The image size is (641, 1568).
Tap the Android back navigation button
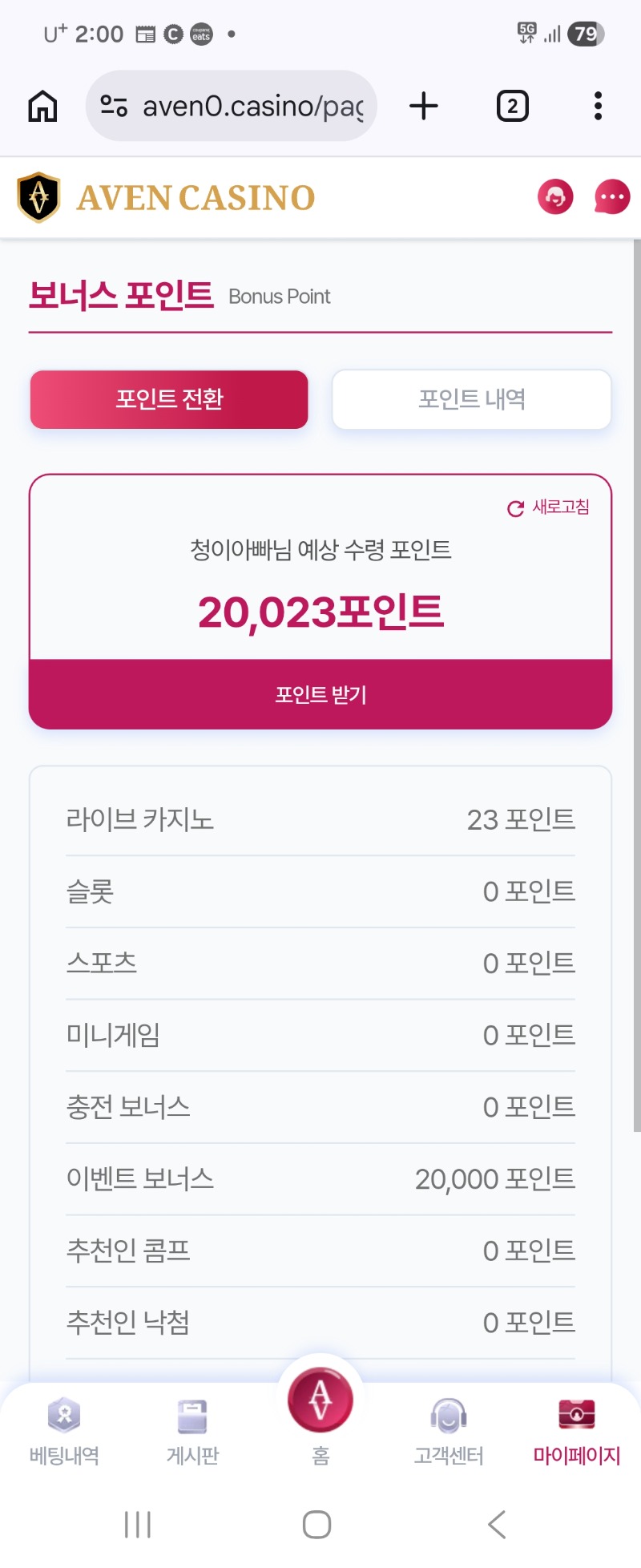click(x=498, y=1524)
